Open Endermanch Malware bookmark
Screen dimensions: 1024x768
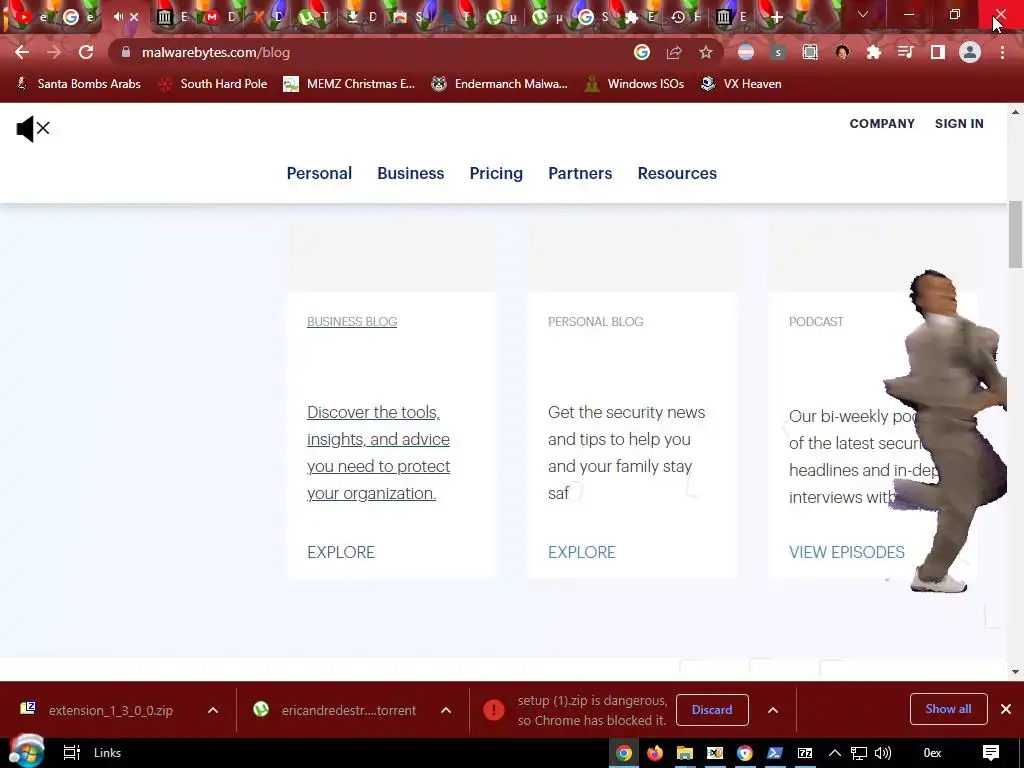tap(499, 84)
